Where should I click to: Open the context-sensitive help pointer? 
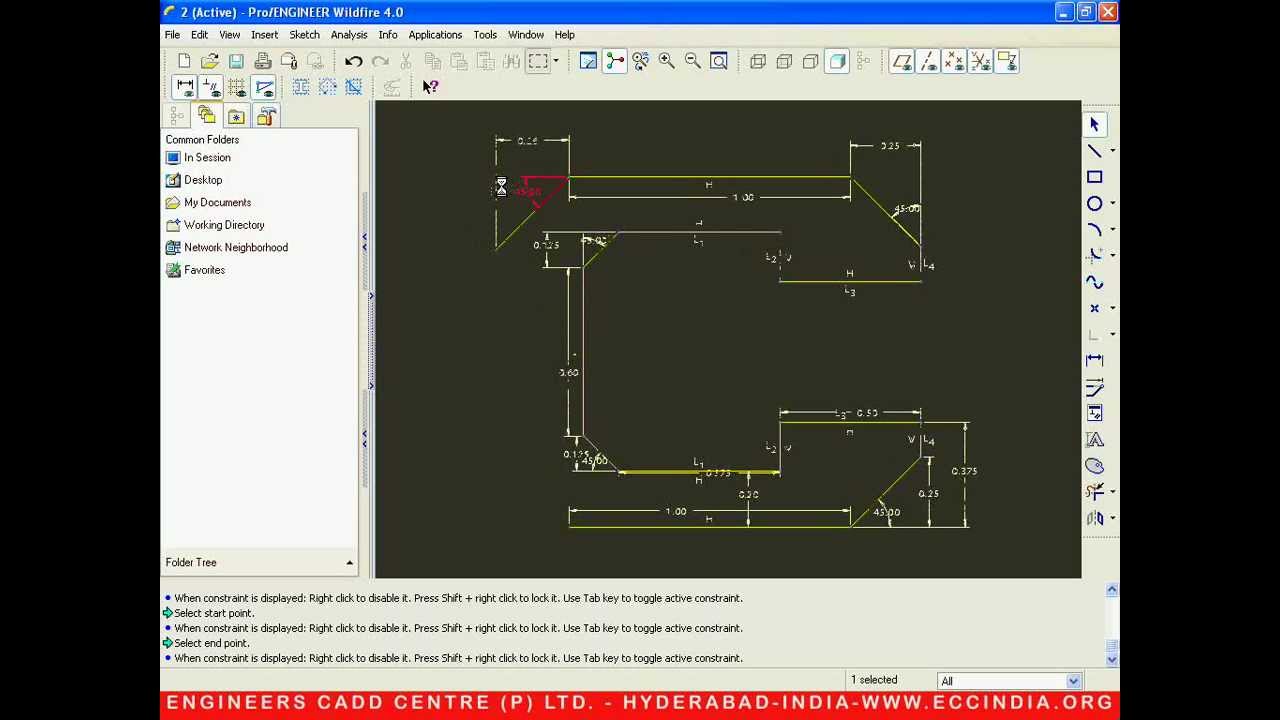tap(430, 87)
